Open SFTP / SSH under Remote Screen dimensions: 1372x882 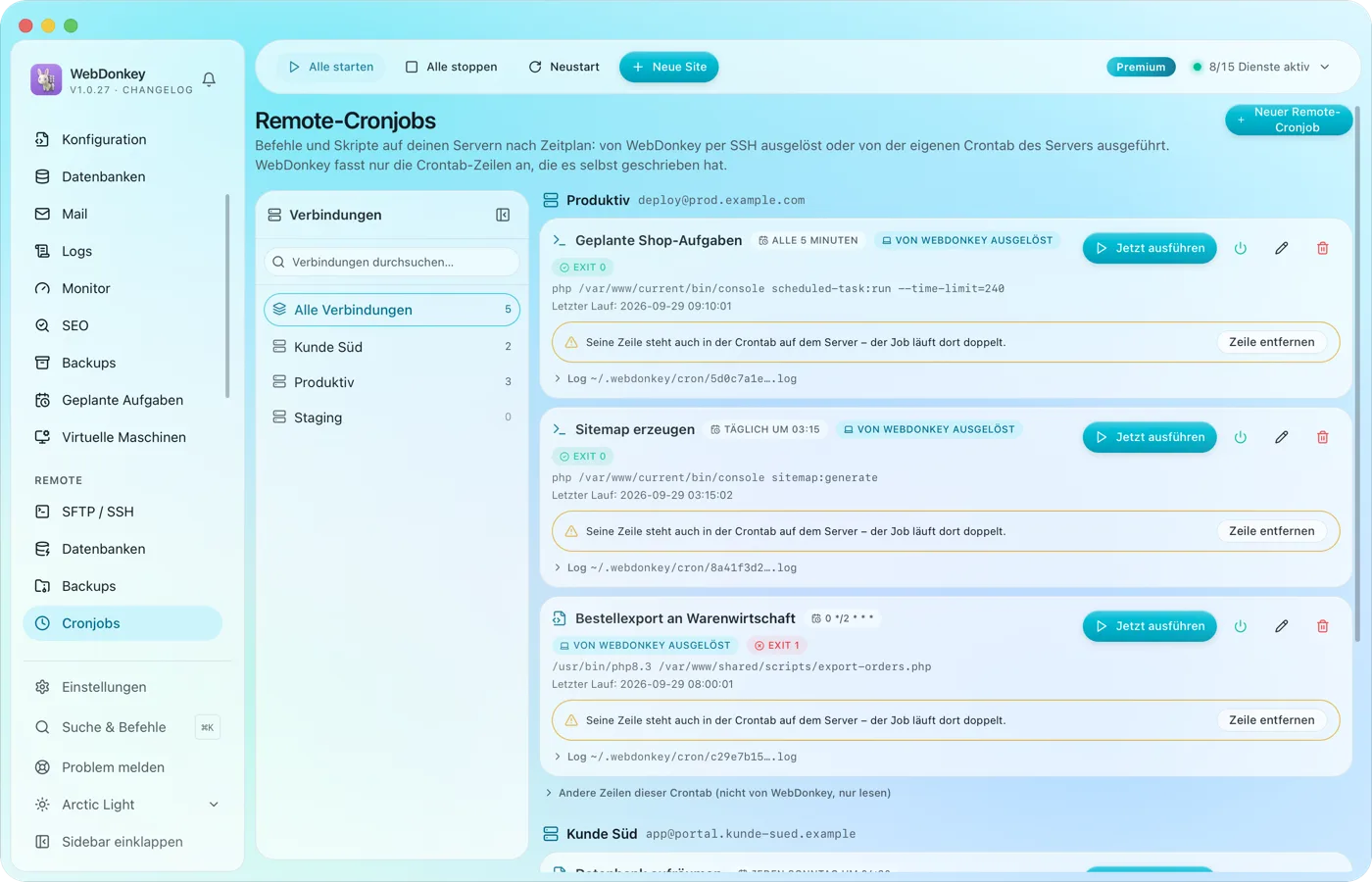point(122,512)
